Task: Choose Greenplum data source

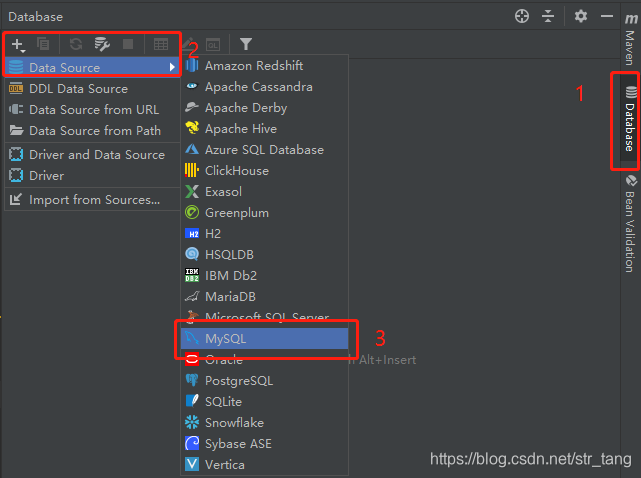Action: (264, 213)
